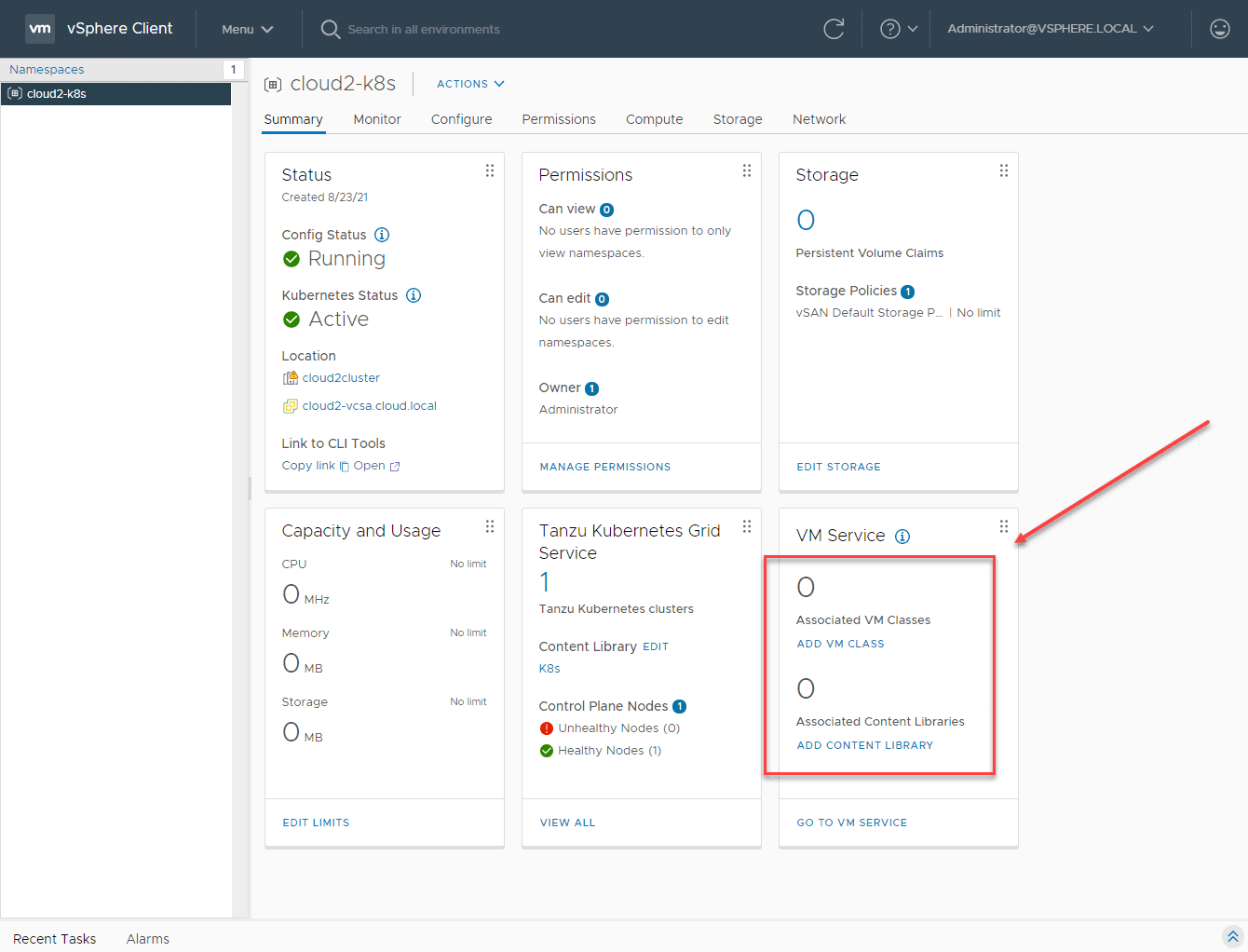1248x952 pixels.
Task: Click the Status card drag handle
Action: 490,170
